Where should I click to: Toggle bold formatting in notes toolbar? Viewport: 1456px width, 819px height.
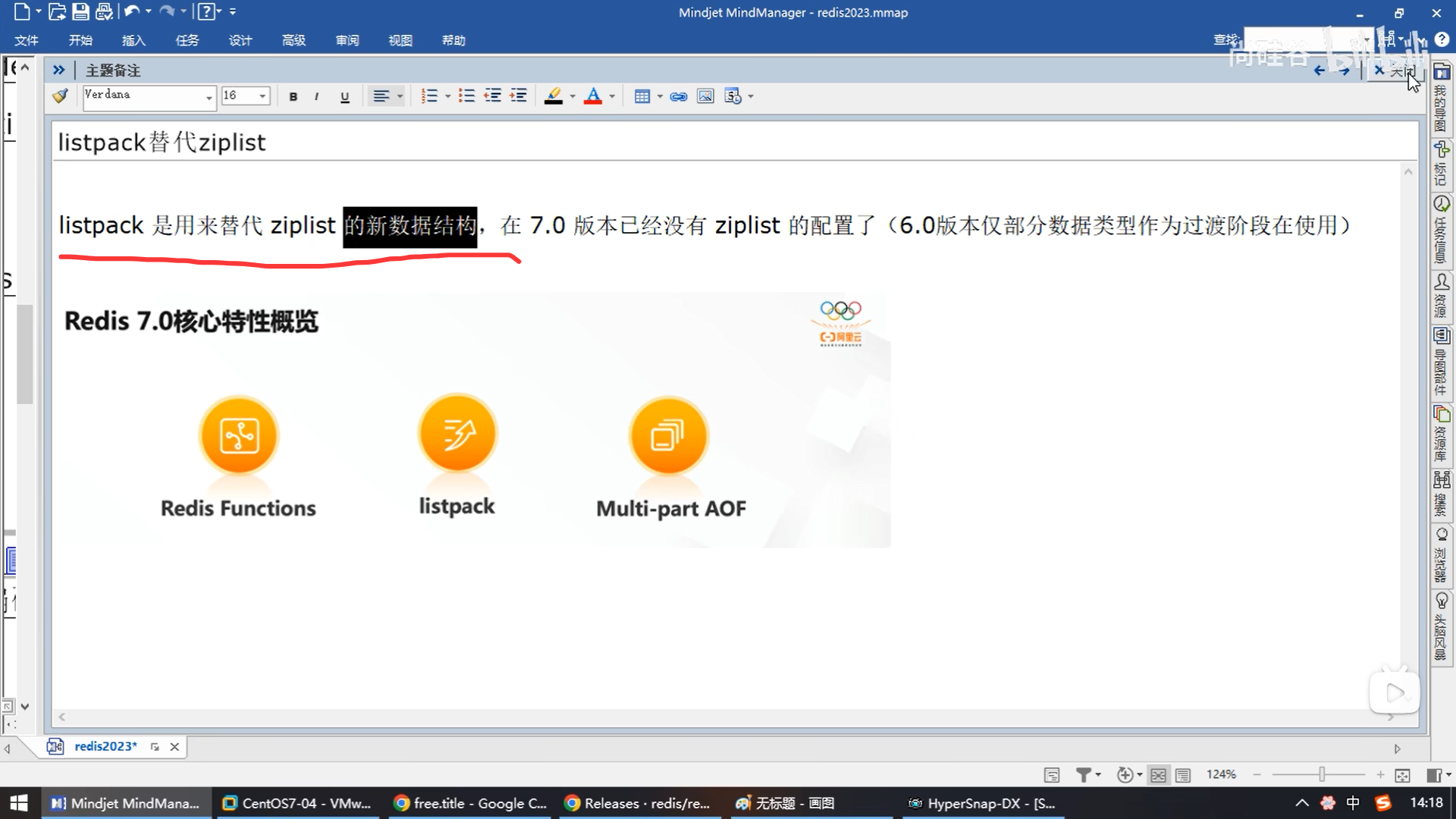pos(293,96)
